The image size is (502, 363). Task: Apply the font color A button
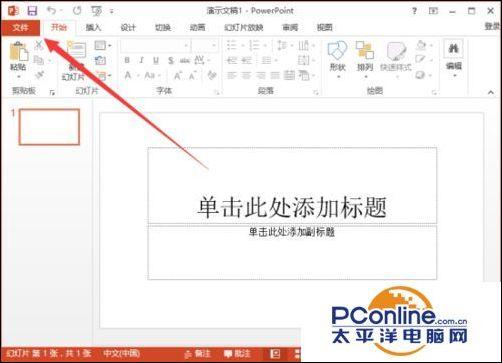tap(127, 76)
